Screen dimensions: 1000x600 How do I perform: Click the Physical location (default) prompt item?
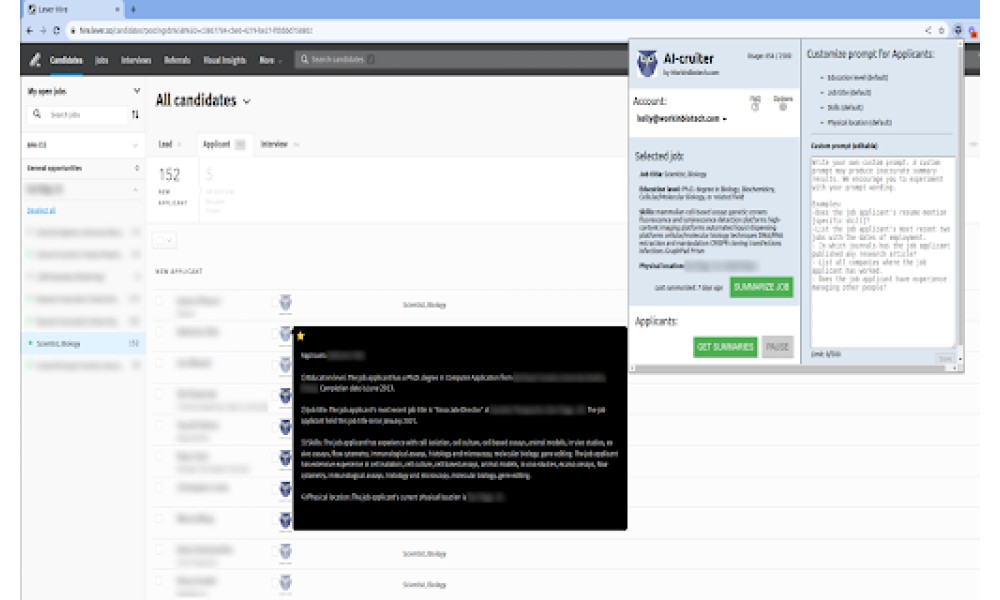[859, 122]
